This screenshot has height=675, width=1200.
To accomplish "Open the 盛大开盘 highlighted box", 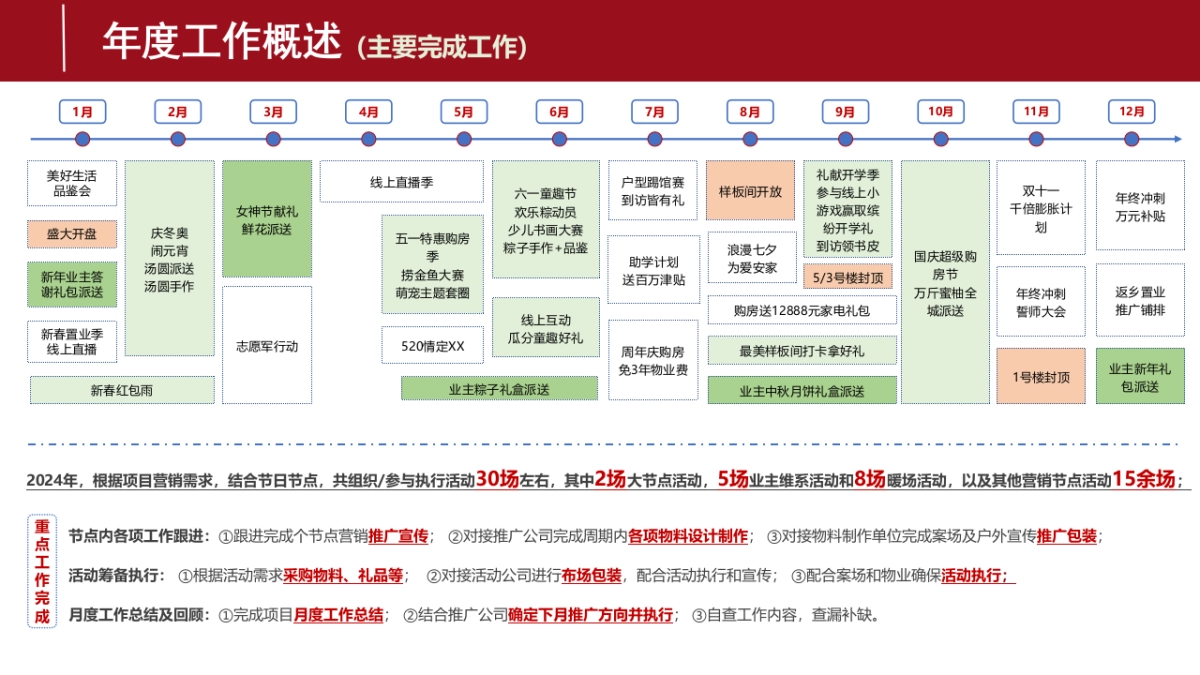I will (x=71, y=233).
